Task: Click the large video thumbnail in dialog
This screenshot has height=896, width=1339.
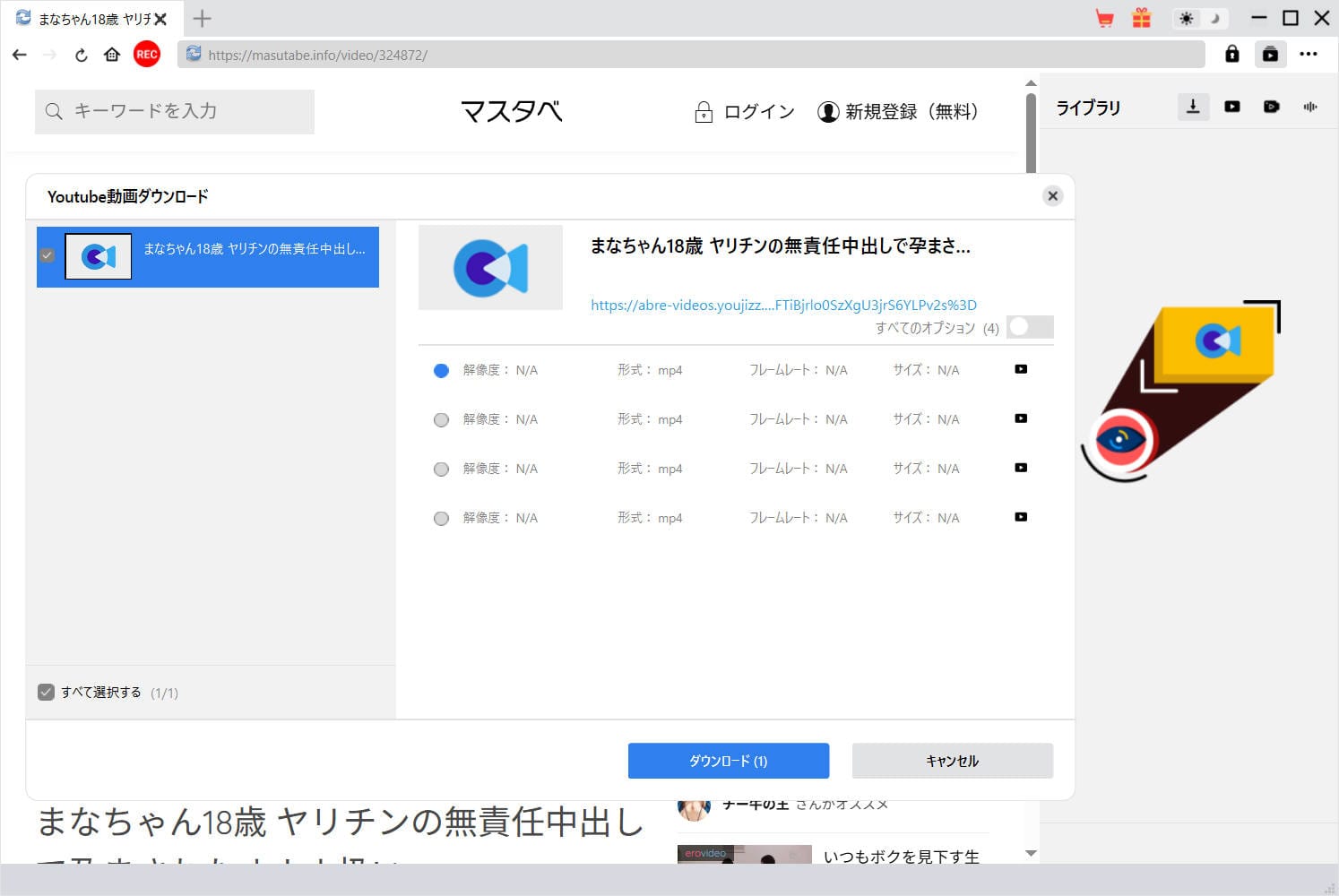Action: [490, 267]
